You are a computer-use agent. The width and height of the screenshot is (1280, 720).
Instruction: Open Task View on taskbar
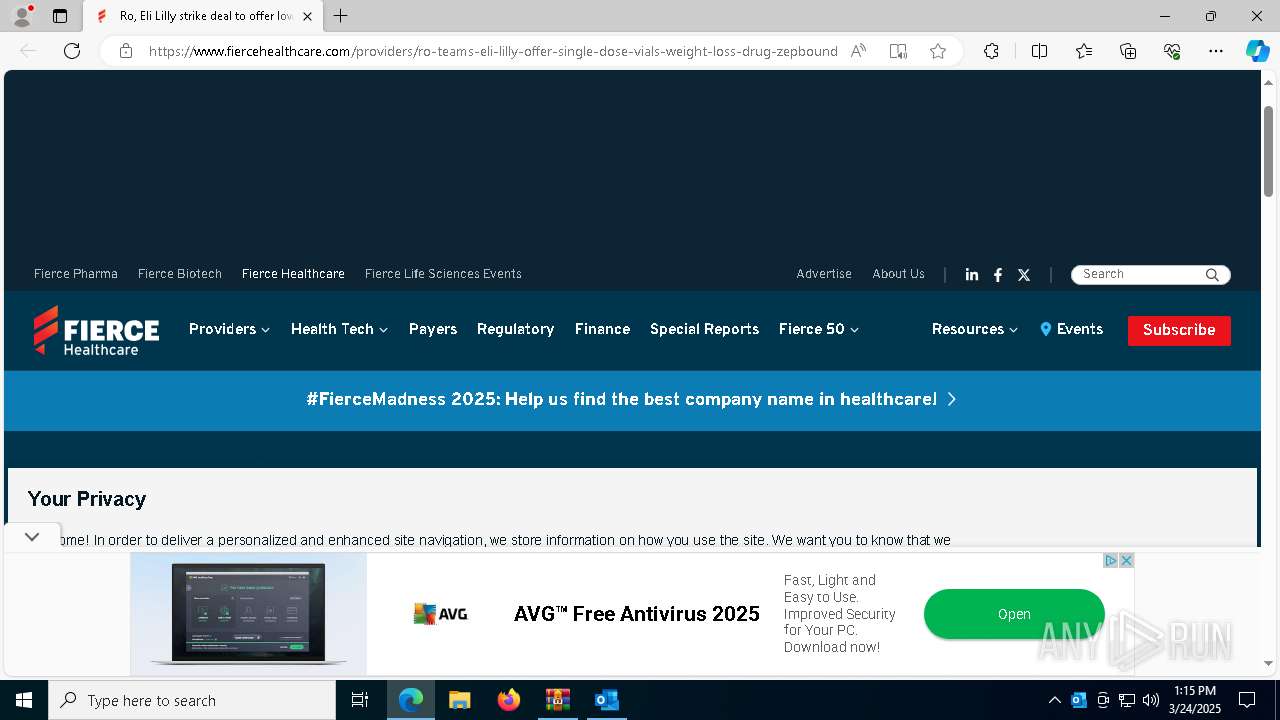(x=360, y=700)
